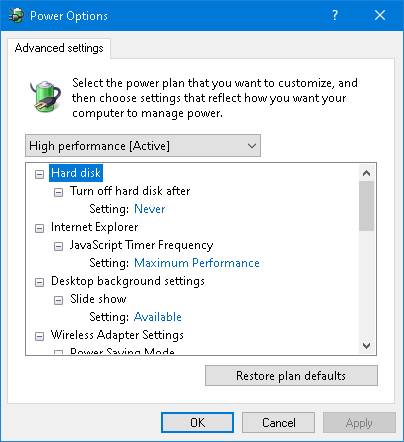Open the Advanced settings tab
Viewport: 404px width, 442px height.
[x=59, y=48]
